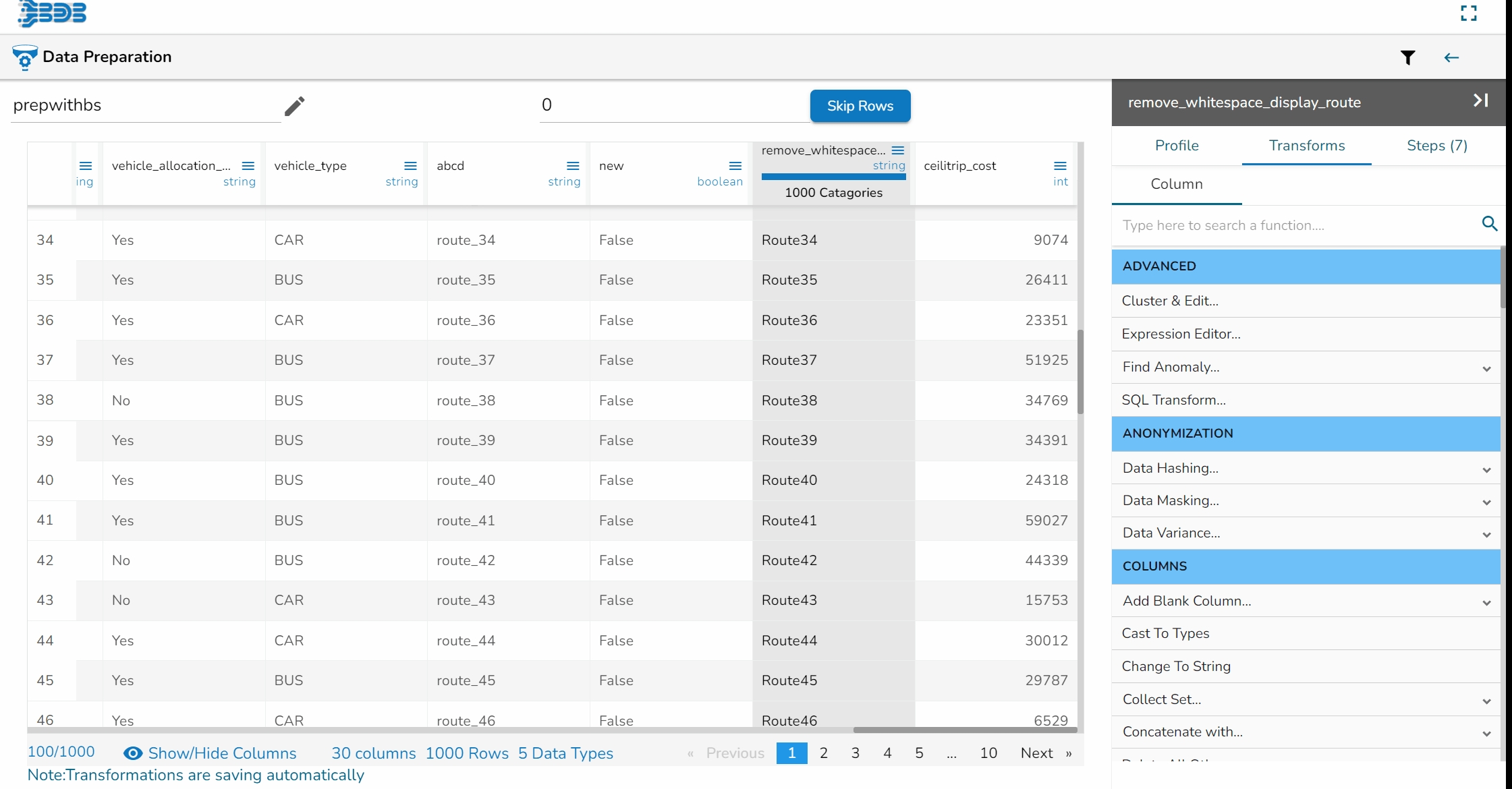The height and width of the screenshot is (789, 1512).
Task: Open vehicle_type column menu icon
Action: point(410,166)
